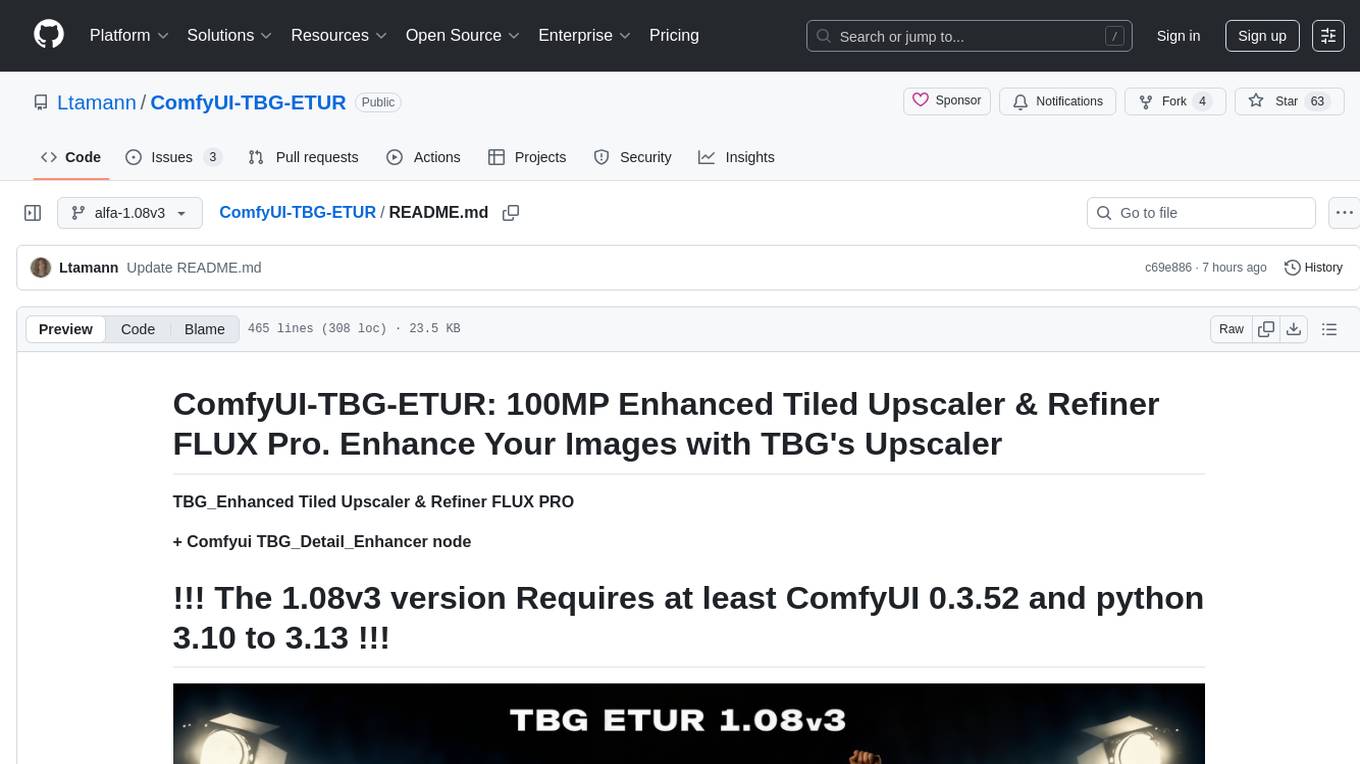Open the command palette icon
The image size is (1360, 764).
(1328, 36)
